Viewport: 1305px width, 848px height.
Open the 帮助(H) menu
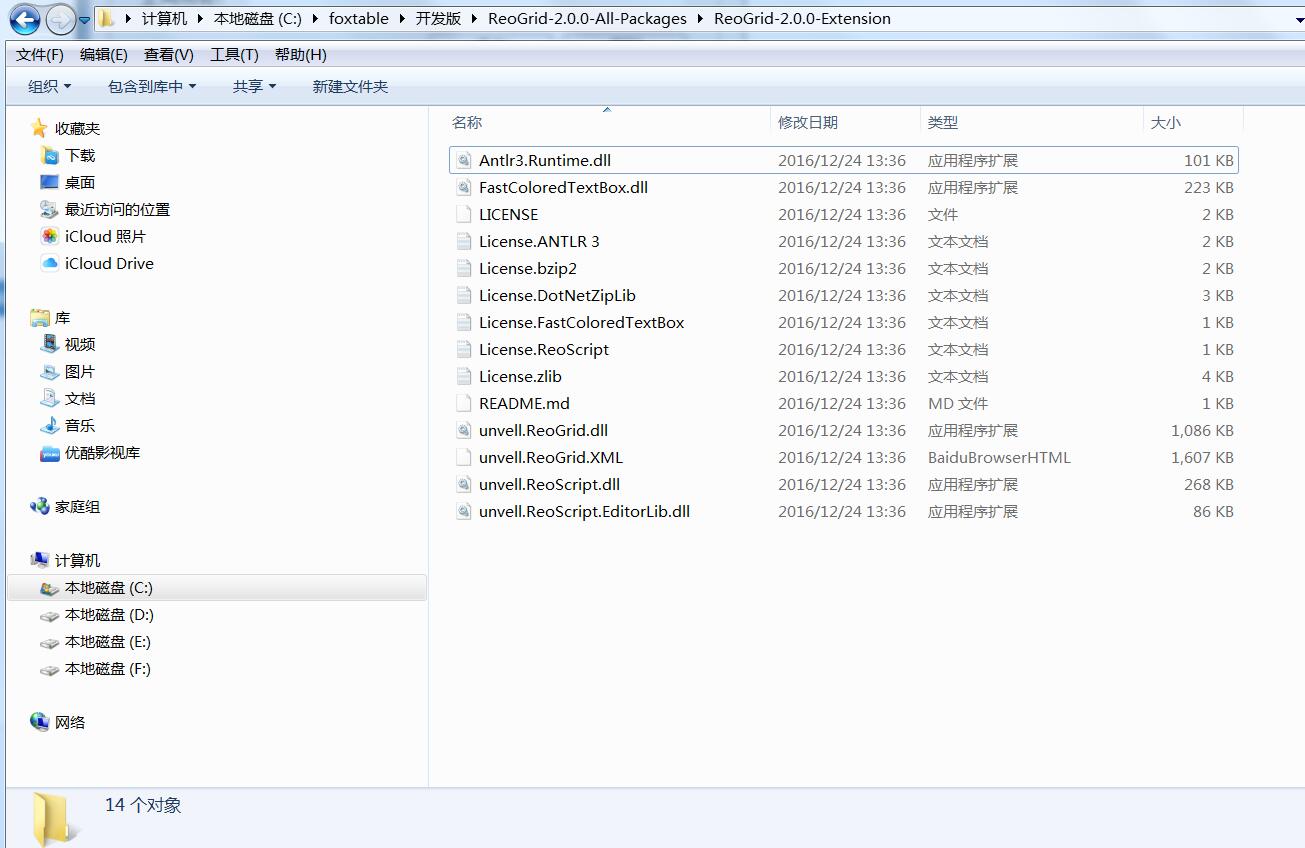(301, 55)
